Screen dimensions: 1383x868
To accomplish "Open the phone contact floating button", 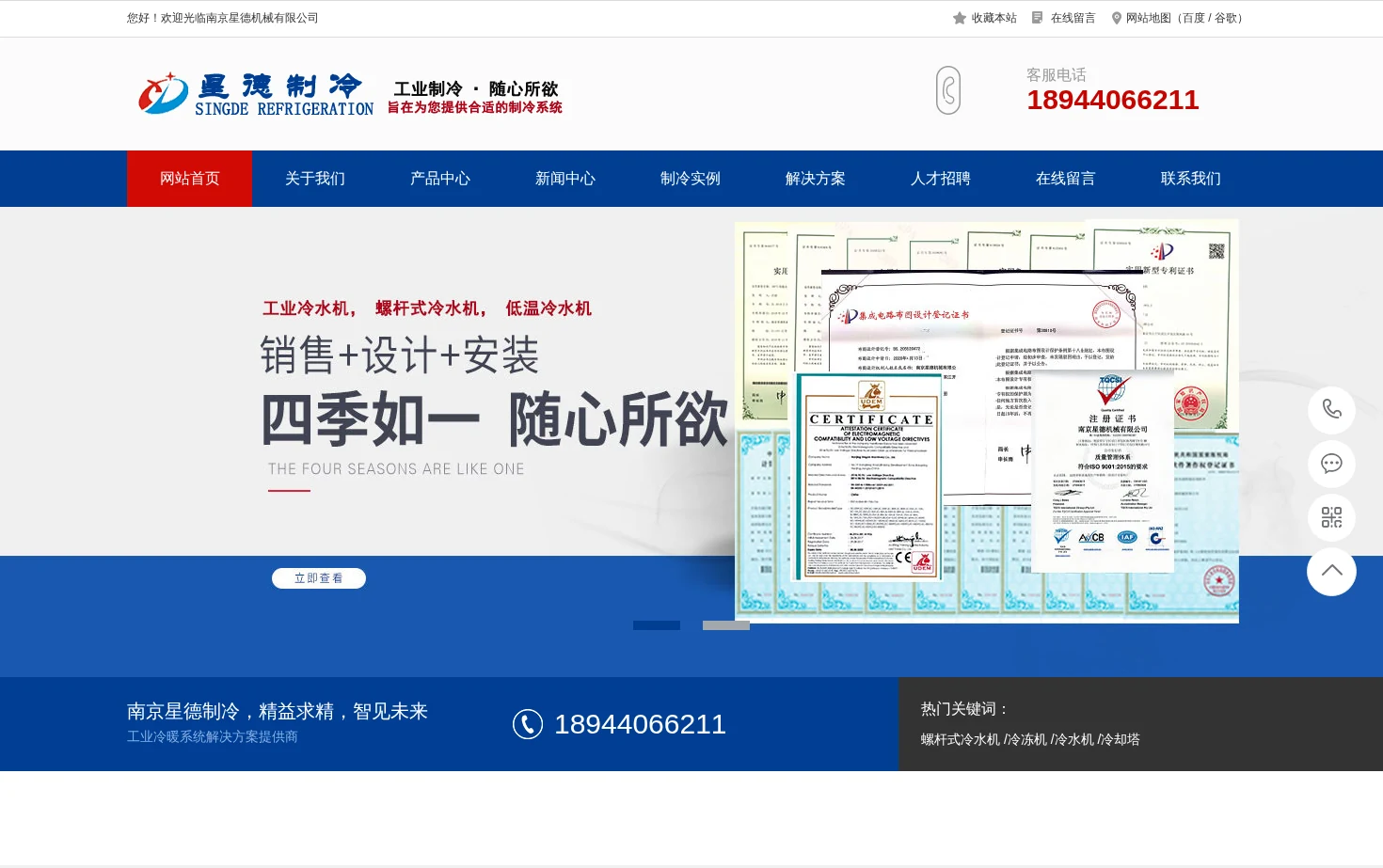I will (x=1331, y=409).
